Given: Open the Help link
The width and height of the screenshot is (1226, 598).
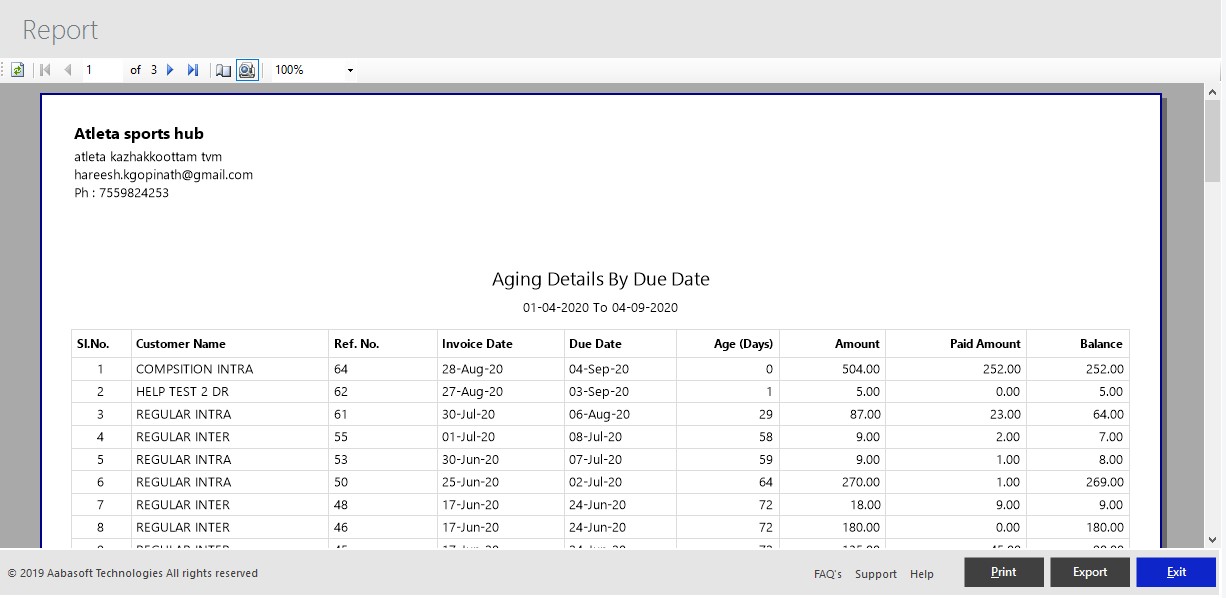Looking at the screenshot, I should (922, 574).
